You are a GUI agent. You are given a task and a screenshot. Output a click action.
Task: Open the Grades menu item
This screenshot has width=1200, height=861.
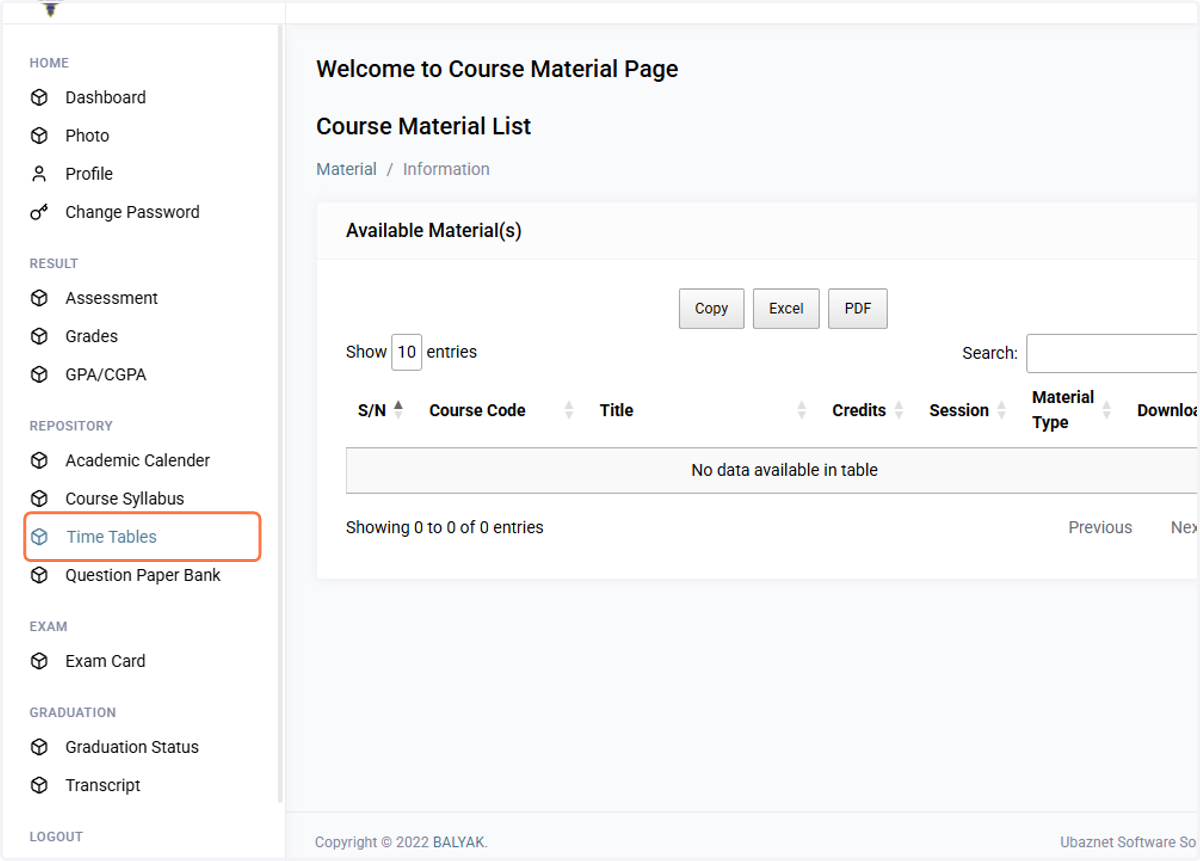91,336
